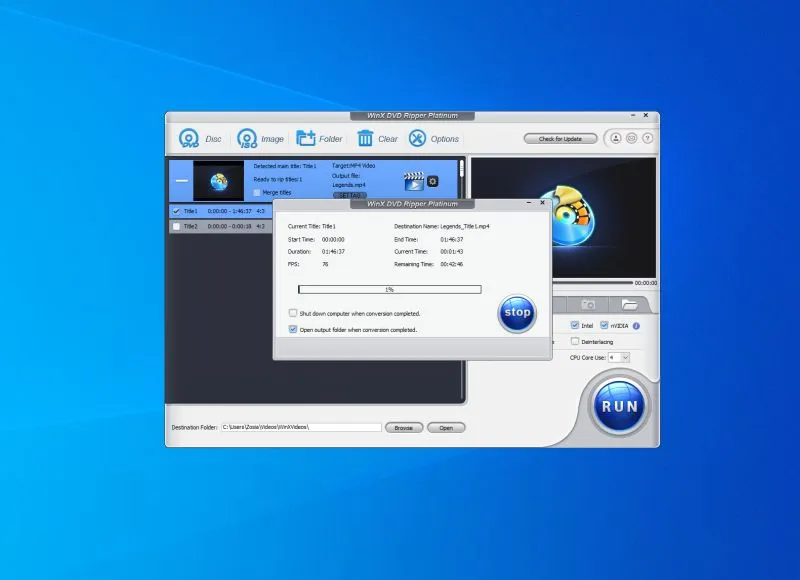Load an ISO Image file
The image size is (800, 580).
coord(247,139)
